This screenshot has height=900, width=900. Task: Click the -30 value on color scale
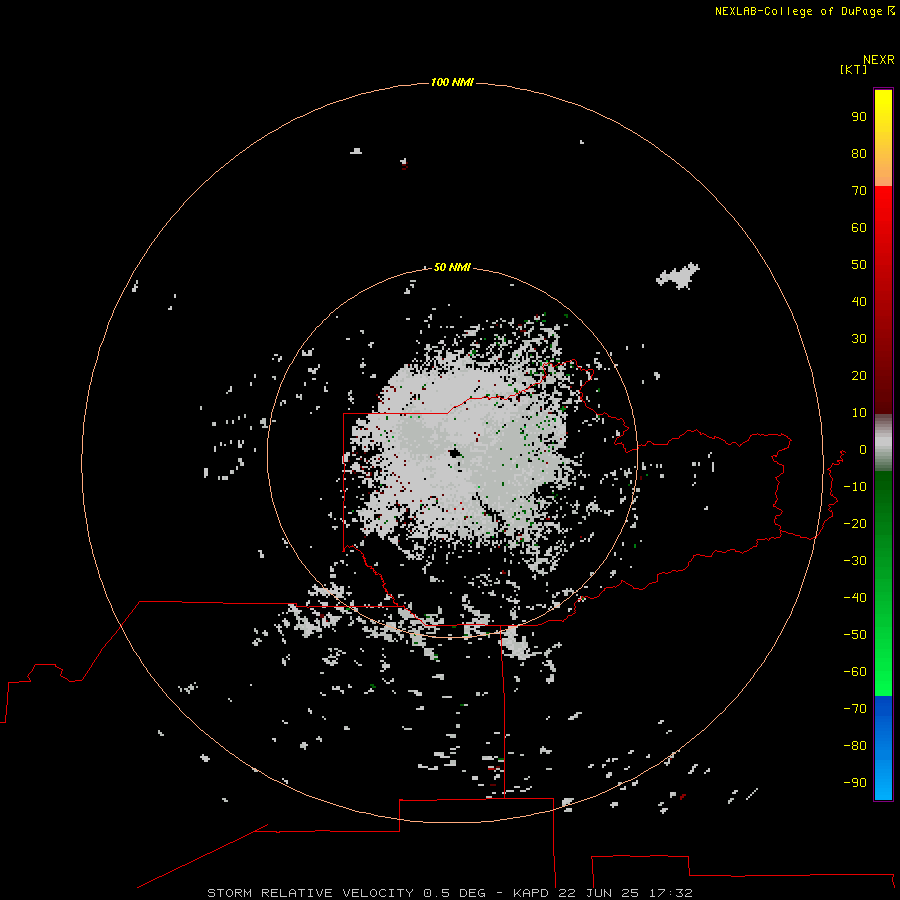point(855,561)
